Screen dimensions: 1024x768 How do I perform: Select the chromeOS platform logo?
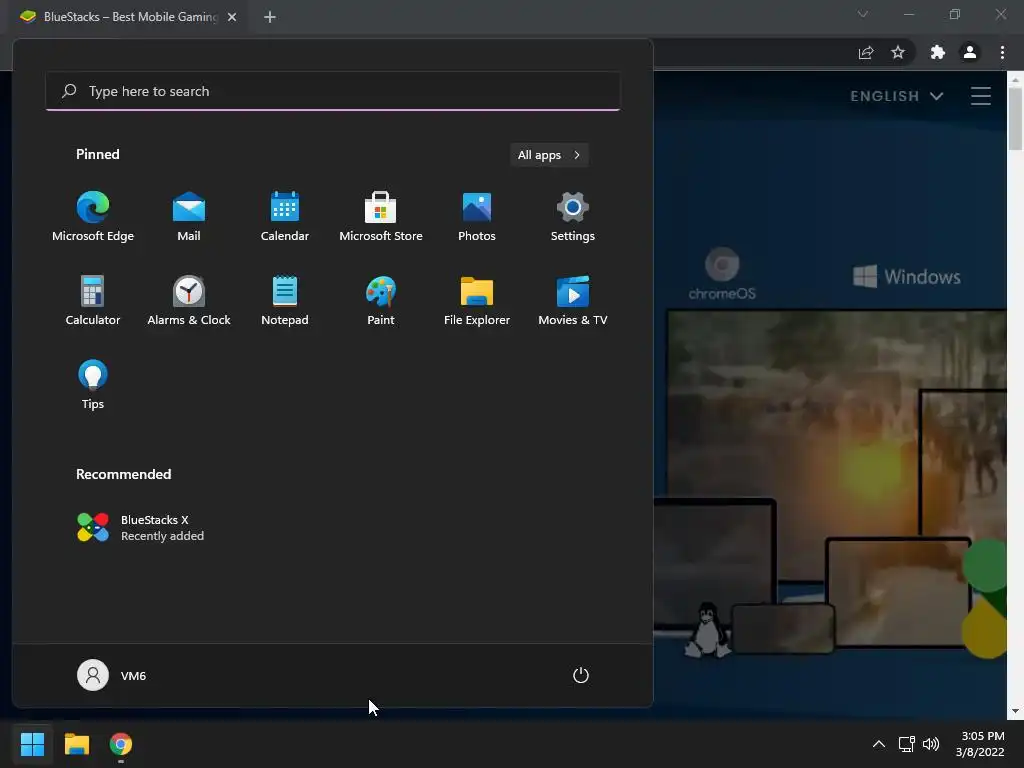(x=722, y=274)
